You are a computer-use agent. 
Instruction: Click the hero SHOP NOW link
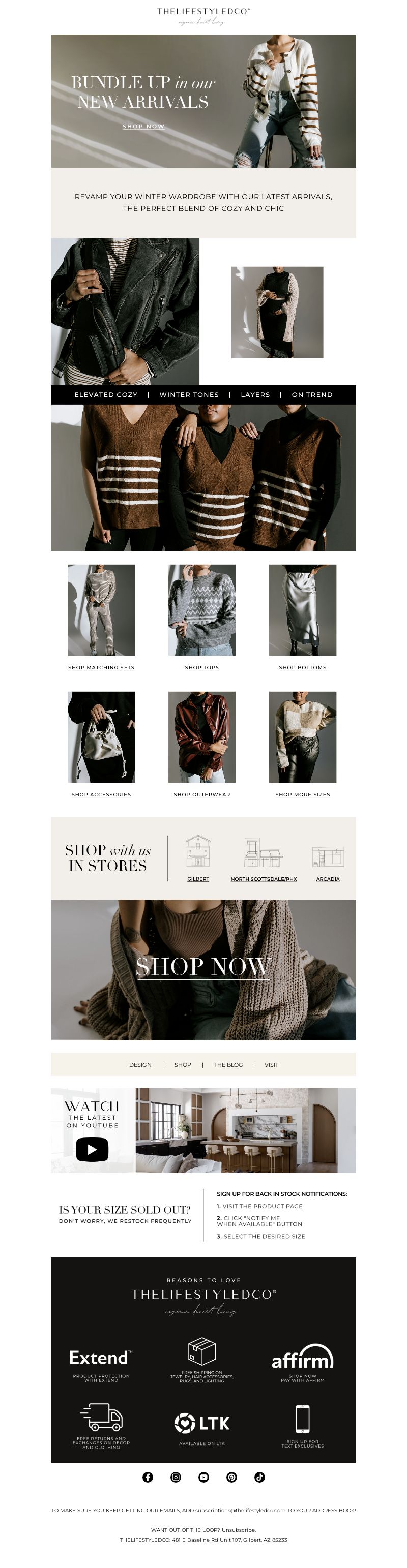(x=144, y=126)
